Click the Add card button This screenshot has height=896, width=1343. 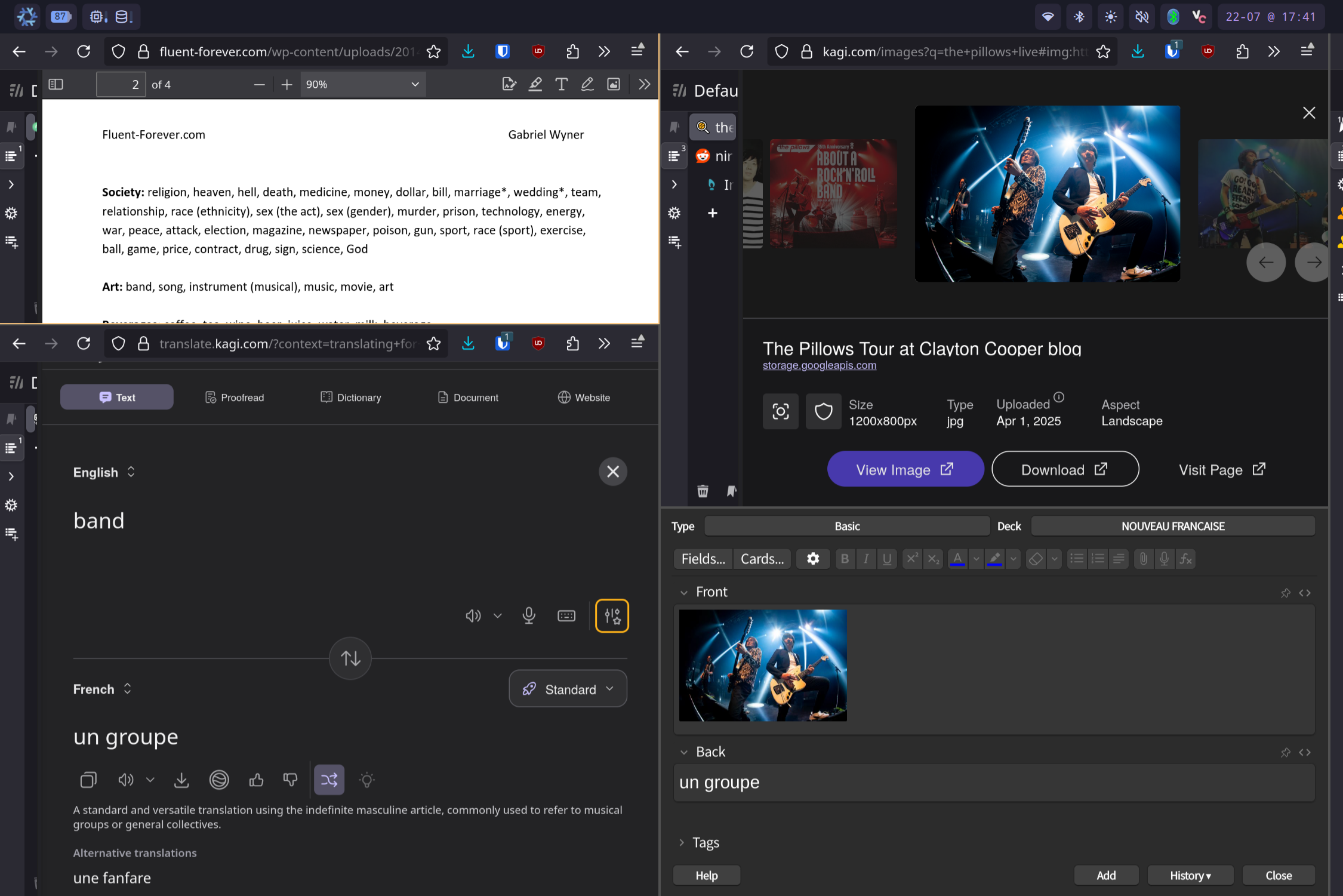[1106, 875]
